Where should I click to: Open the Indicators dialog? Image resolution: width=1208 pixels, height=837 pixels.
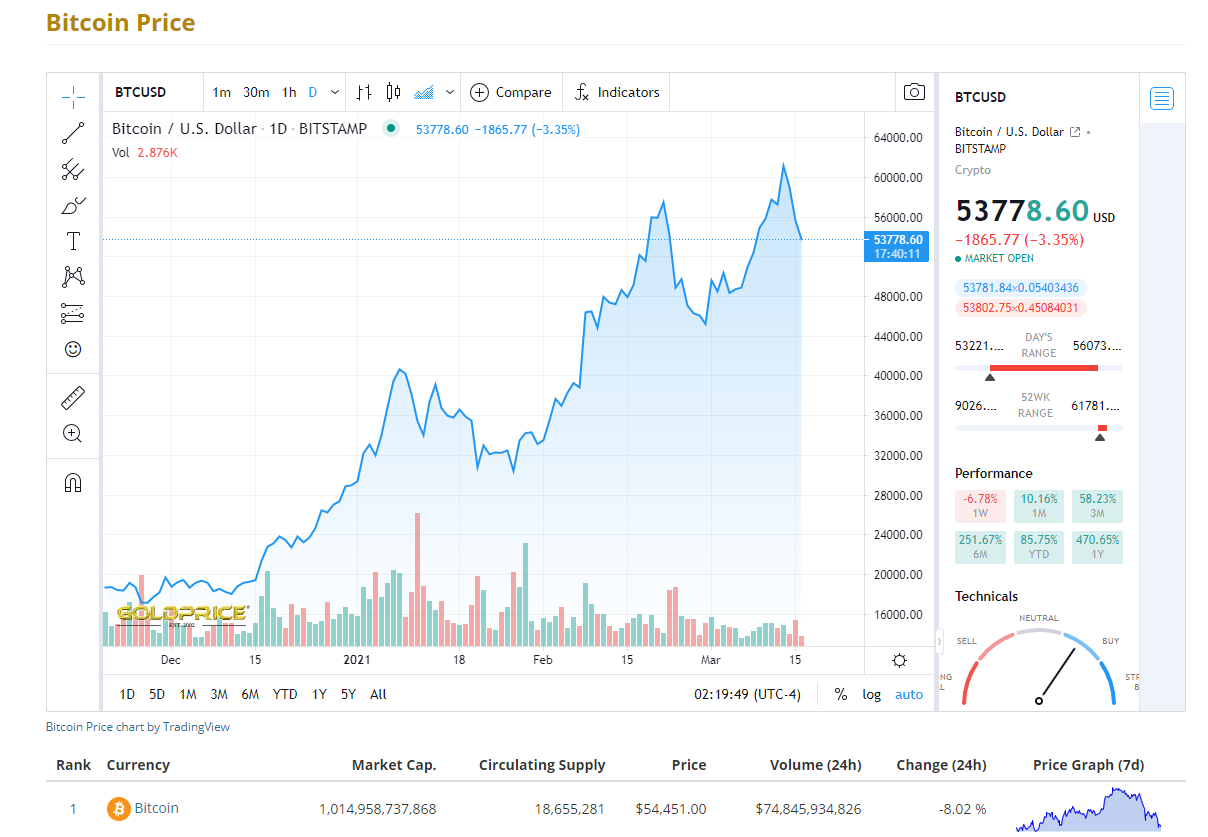pos(617,92)
